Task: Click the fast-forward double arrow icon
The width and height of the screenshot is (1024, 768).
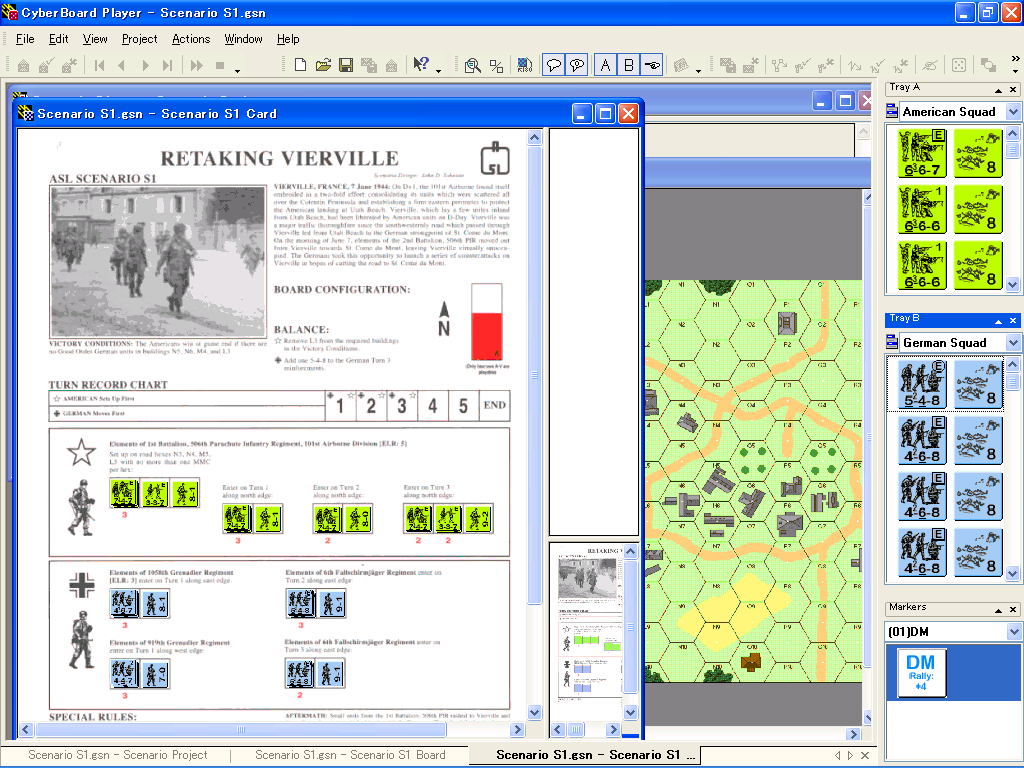Action: [x=196, y=65]
